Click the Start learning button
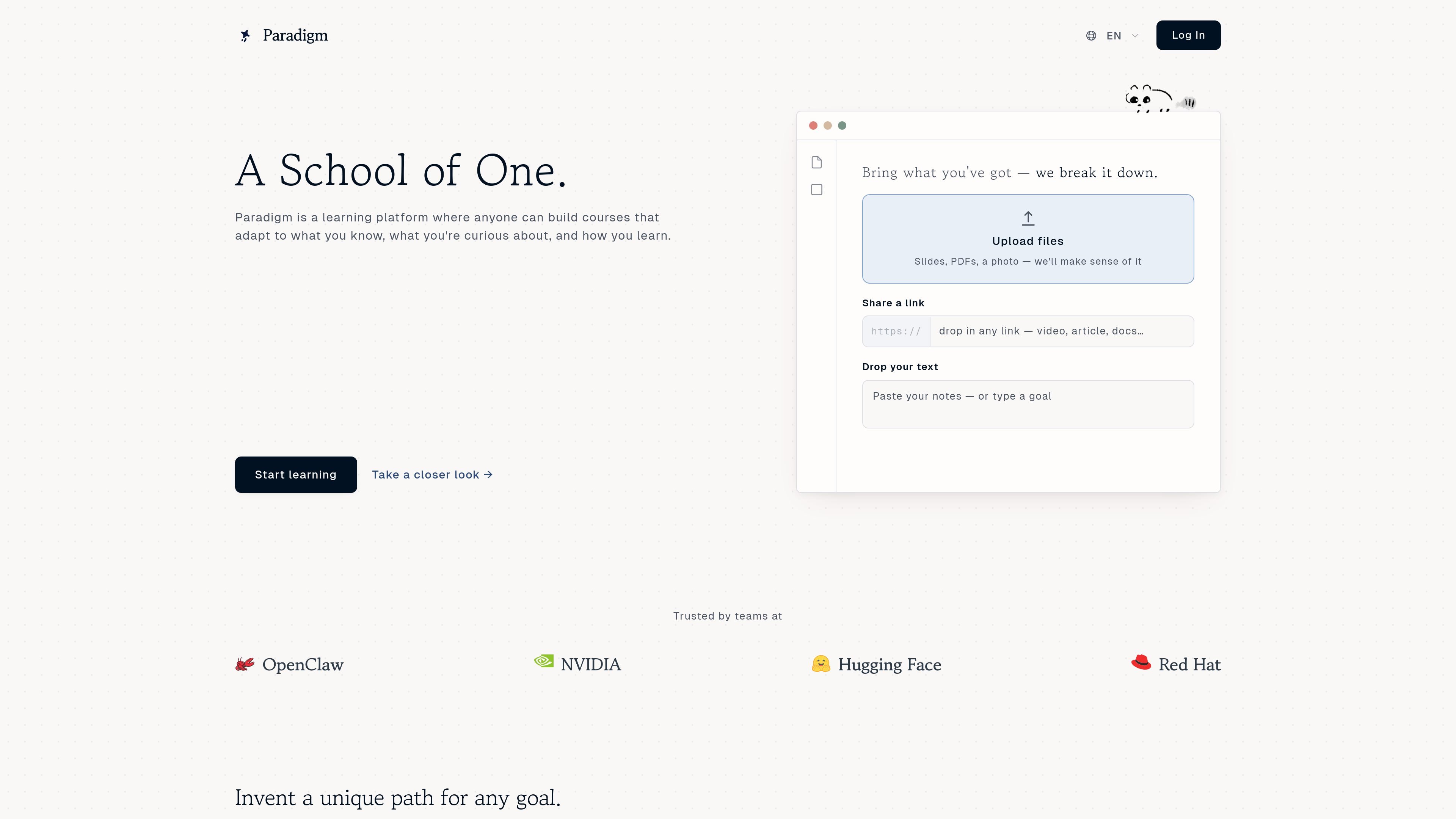The width and height of the screenshot is (1456, 819). (296, 475)
